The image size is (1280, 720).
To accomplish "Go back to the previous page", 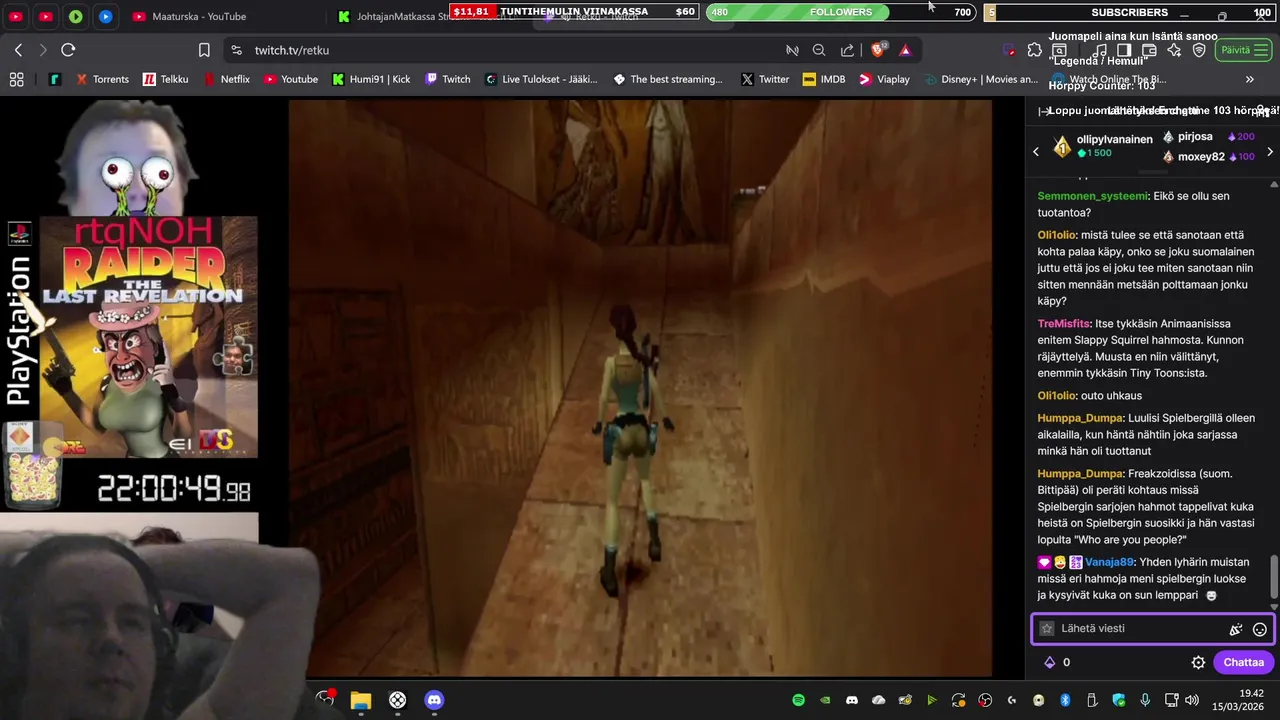I will pyautogui.click(x=19, y=50).
